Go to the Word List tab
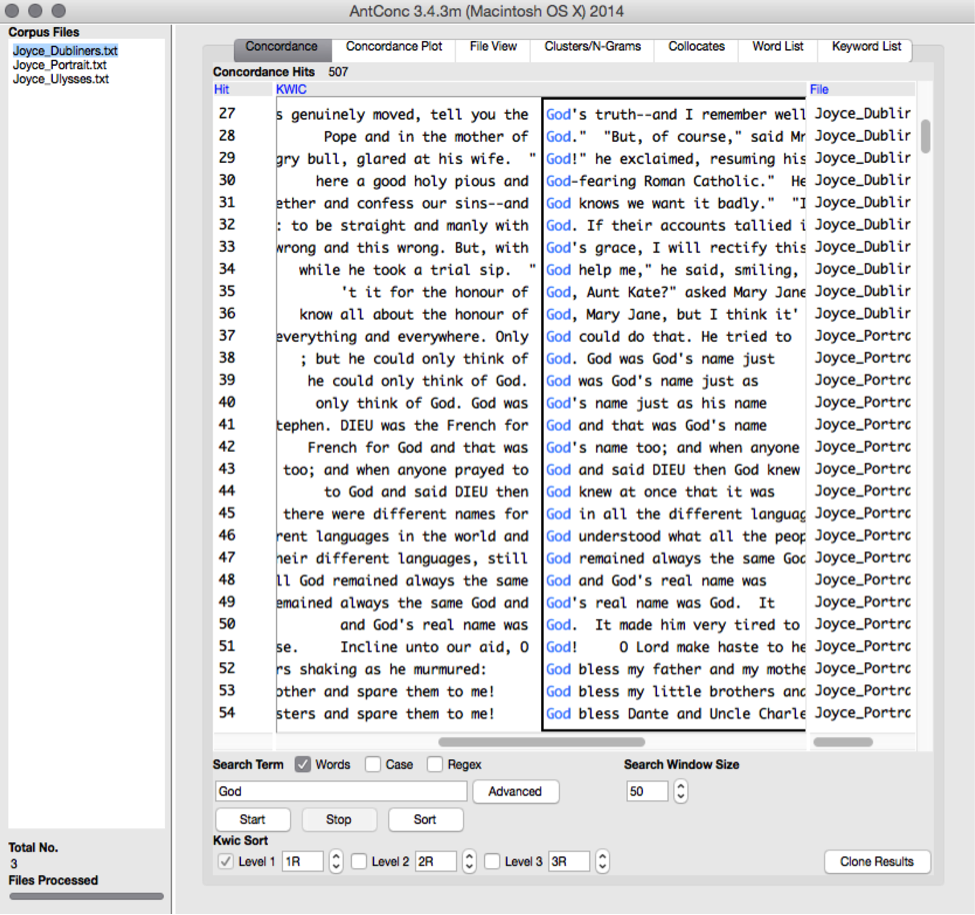This screenshot has height=915, width=975. click(777, 47)
